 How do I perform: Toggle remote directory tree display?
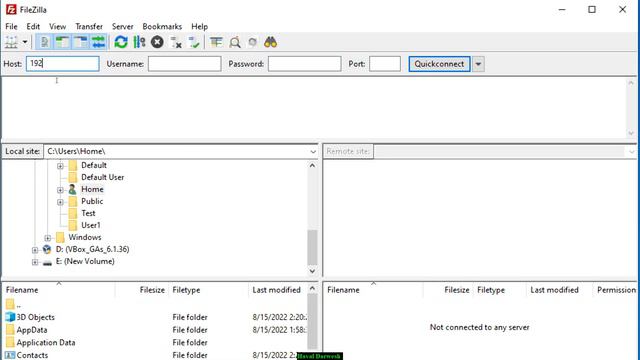[80, 42]
